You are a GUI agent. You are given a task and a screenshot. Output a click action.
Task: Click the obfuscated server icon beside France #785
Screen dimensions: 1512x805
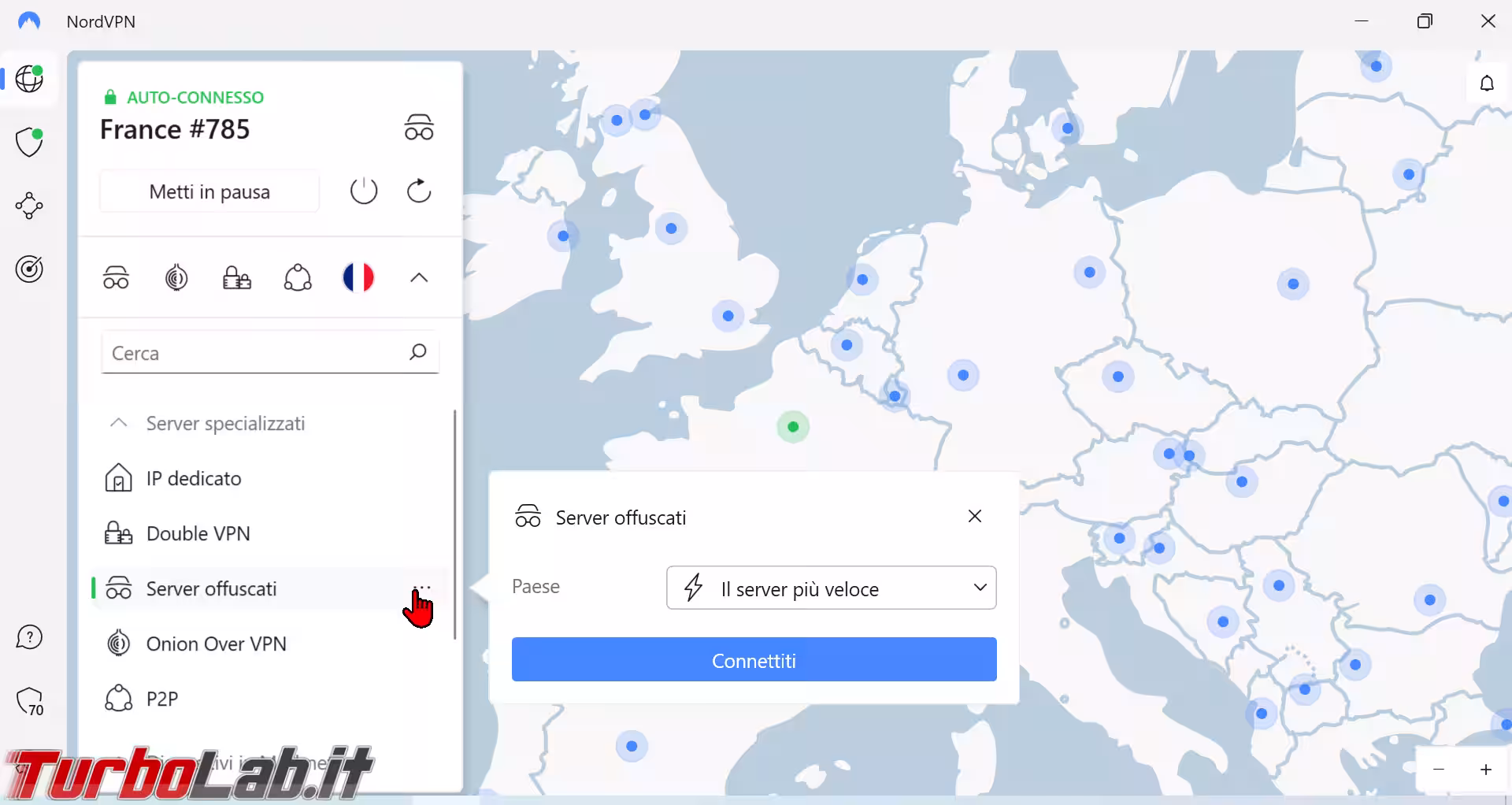click(x=419, y=127)
